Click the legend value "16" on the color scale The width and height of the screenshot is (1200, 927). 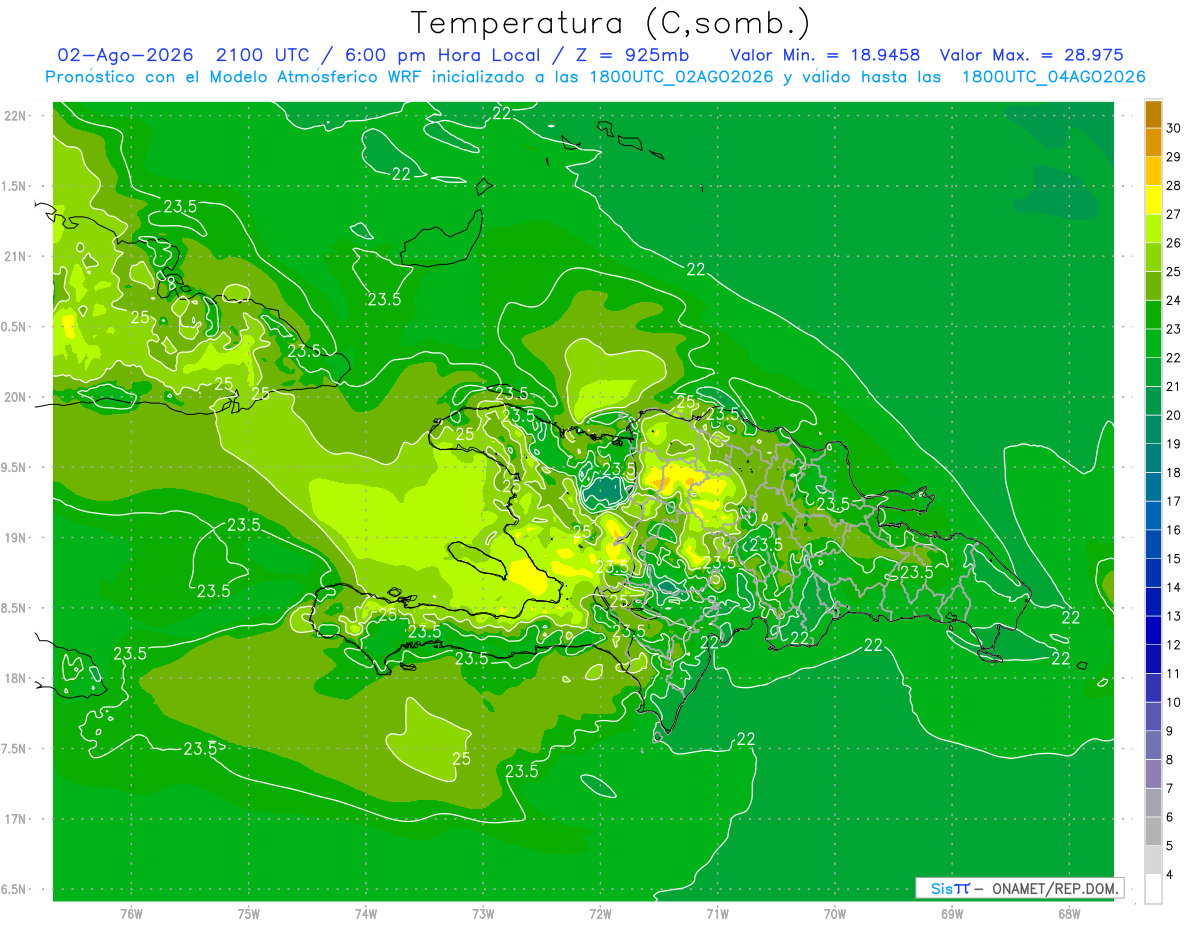coord(1174,530)
